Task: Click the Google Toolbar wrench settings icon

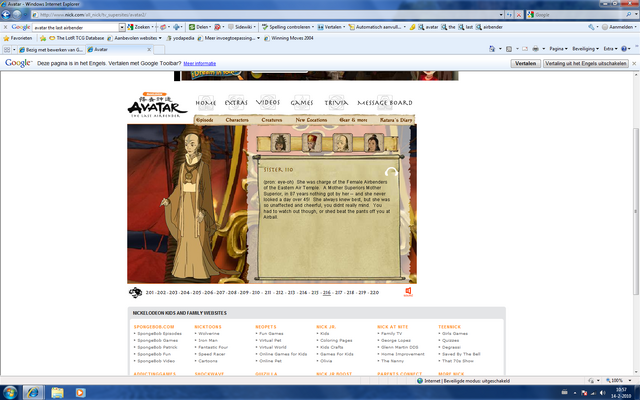Action: (x=591, y=27)
